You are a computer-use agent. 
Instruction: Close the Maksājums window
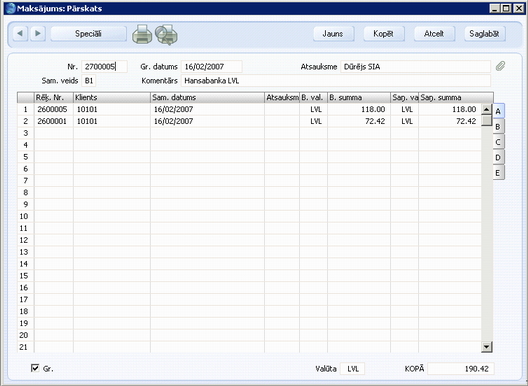pyautogui.click(x=519, y=8)
